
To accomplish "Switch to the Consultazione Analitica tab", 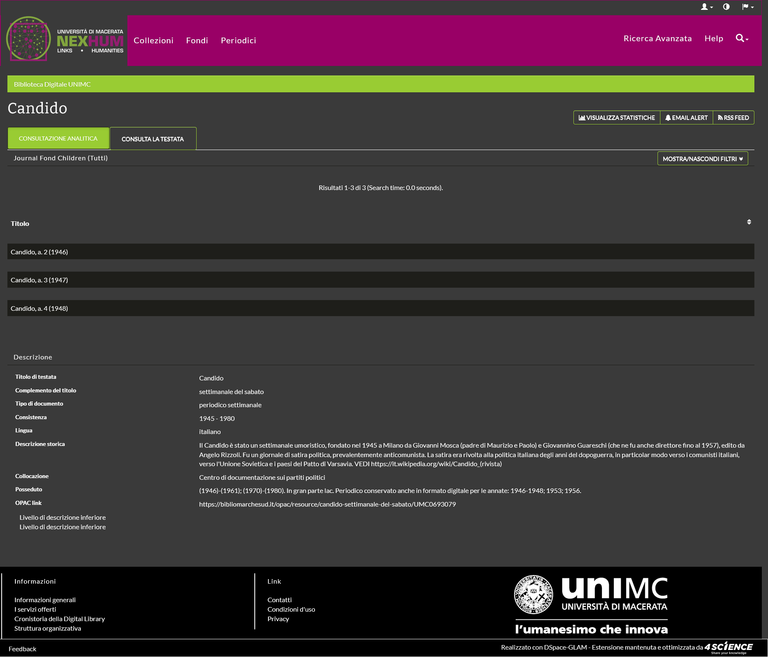I will [x=58, y=138].
